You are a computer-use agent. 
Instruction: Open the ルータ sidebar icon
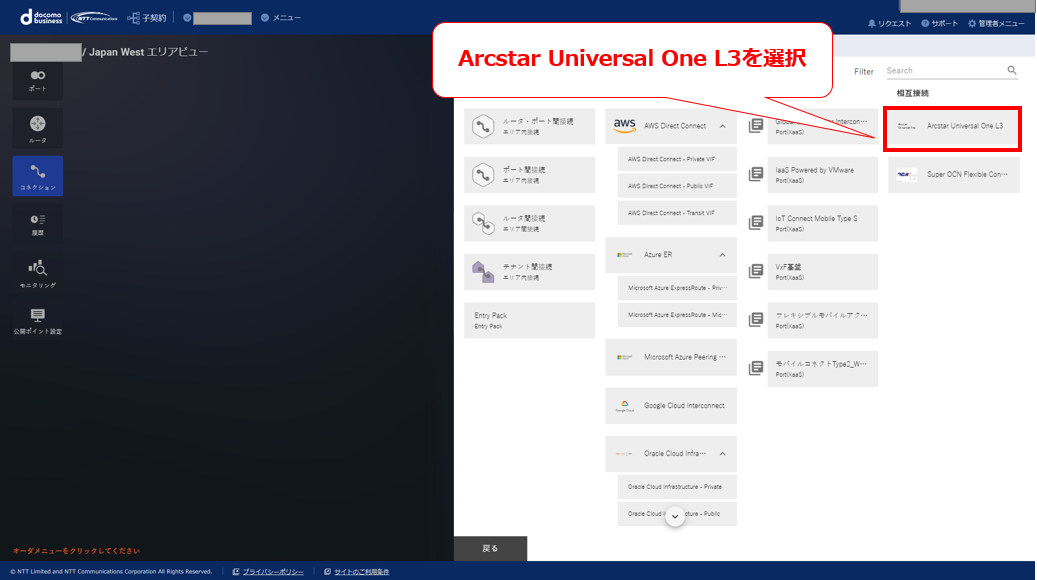[x=38, y=129]
